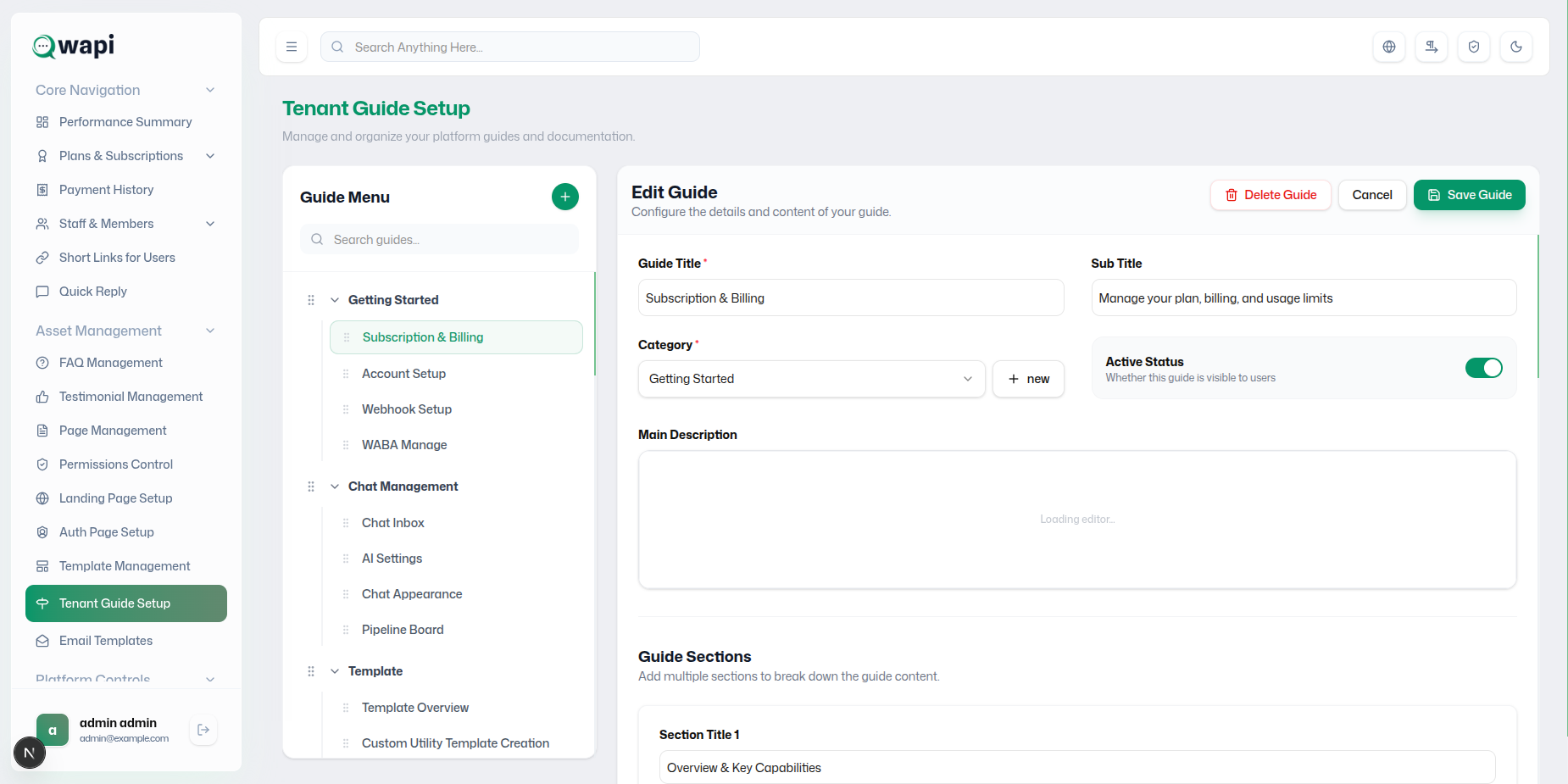This screenshot has height=784, width=1568.
Task: Click the logout icon beside admin admin
Action: (x=203, y=730)
